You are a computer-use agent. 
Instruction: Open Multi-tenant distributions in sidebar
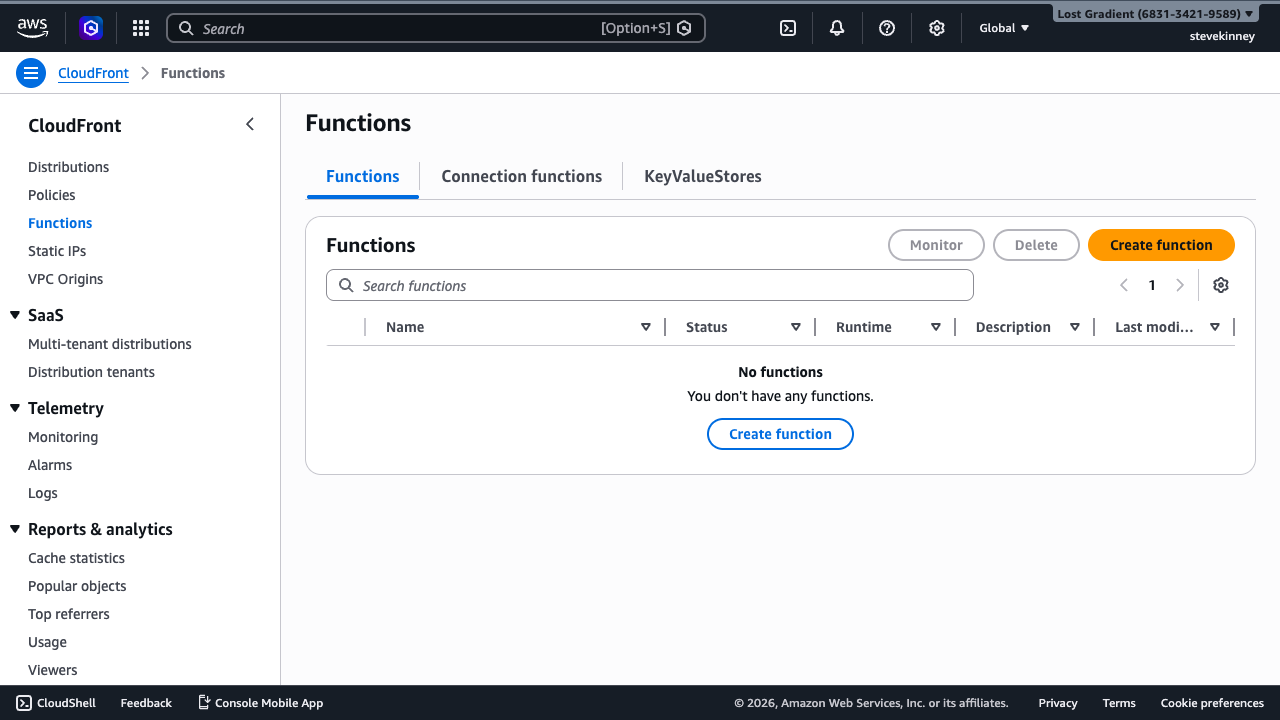click(110, 344)
